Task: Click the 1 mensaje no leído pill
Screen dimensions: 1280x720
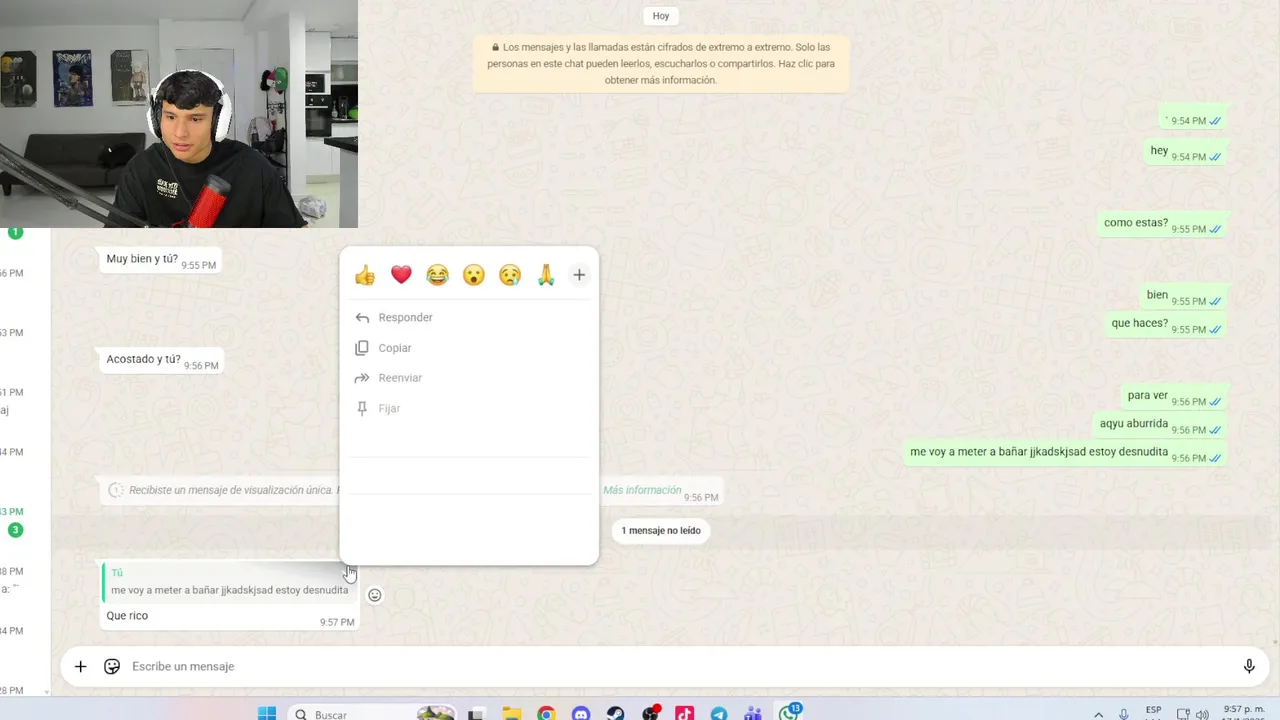Action: 661,530
